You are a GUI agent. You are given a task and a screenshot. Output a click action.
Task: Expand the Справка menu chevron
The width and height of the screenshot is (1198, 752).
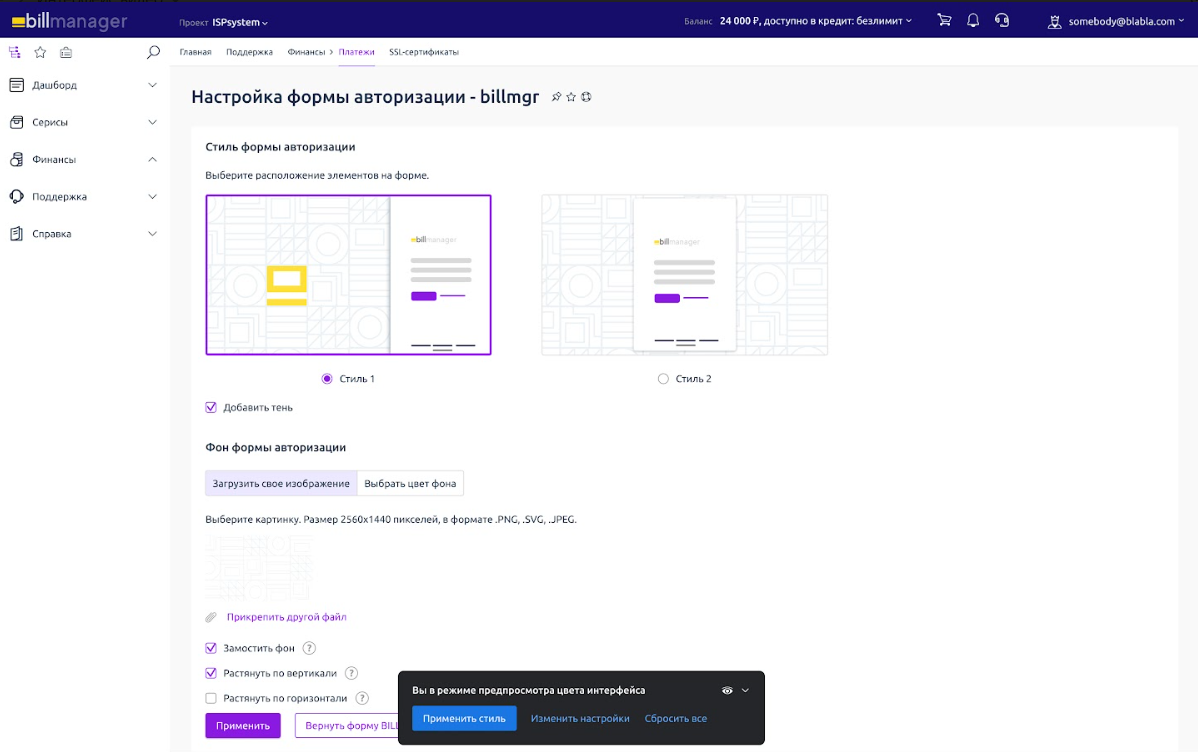coord(152,234)
